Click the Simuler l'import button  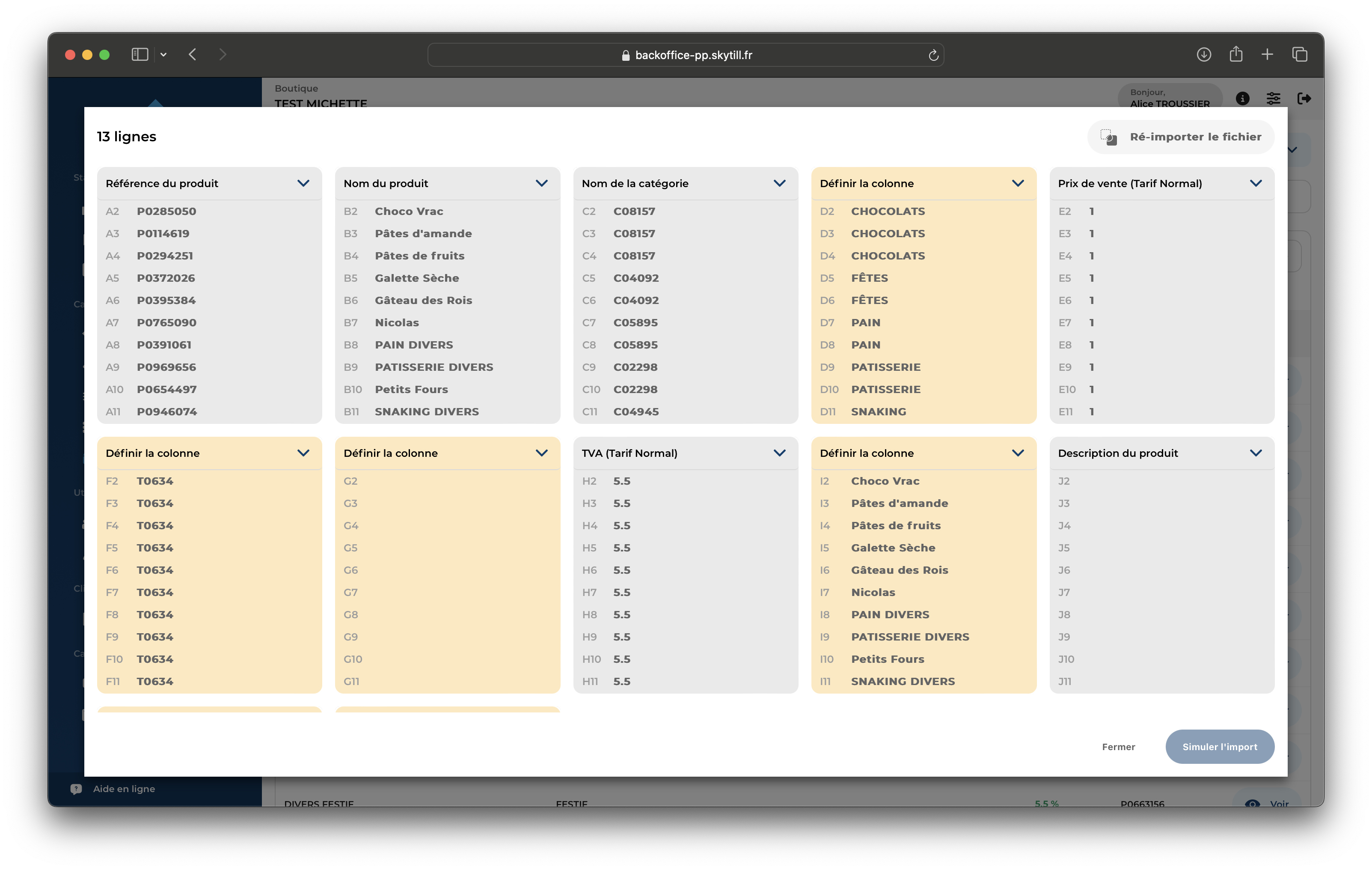pos(1219,747)
